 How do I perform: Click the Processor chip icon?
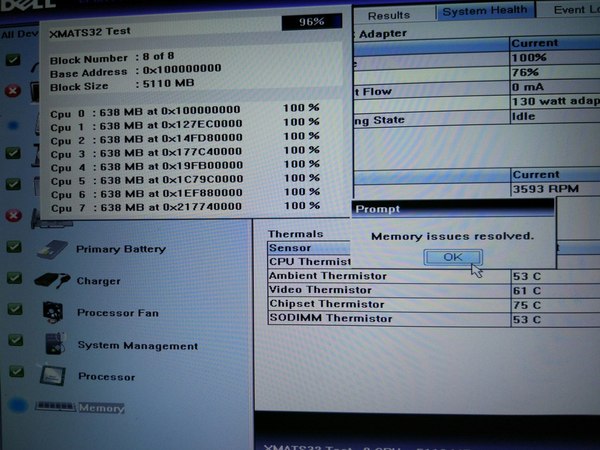point(53,376)
